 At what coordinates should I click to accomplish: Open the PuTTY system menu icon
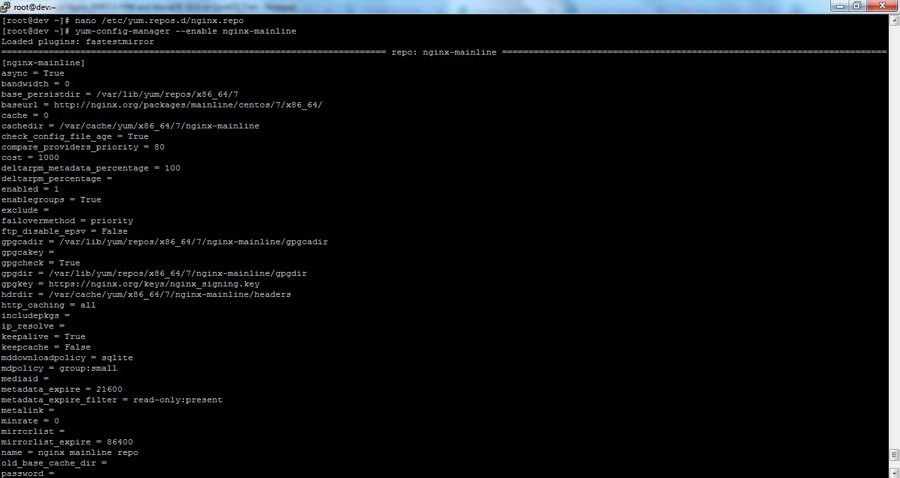[x=6, y=7]
